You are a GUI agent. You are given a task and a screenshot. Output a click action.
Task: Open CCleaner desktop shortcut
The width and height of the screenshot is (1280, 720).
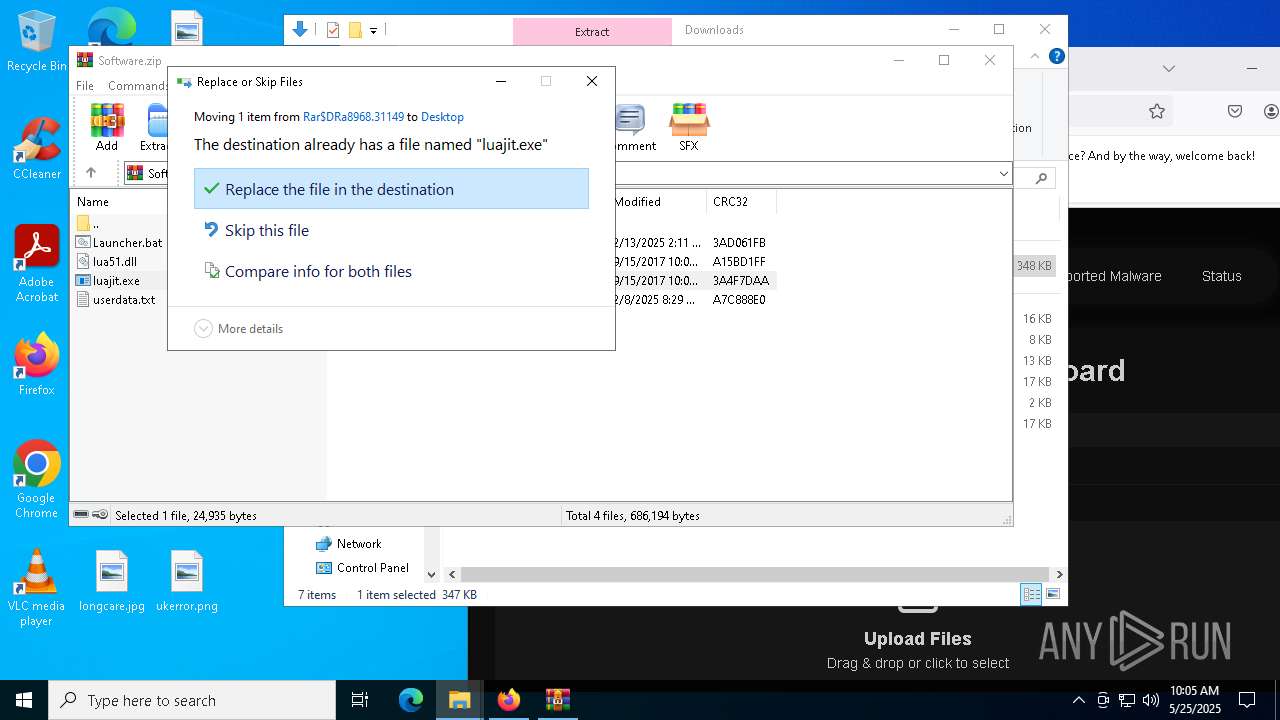36,148
